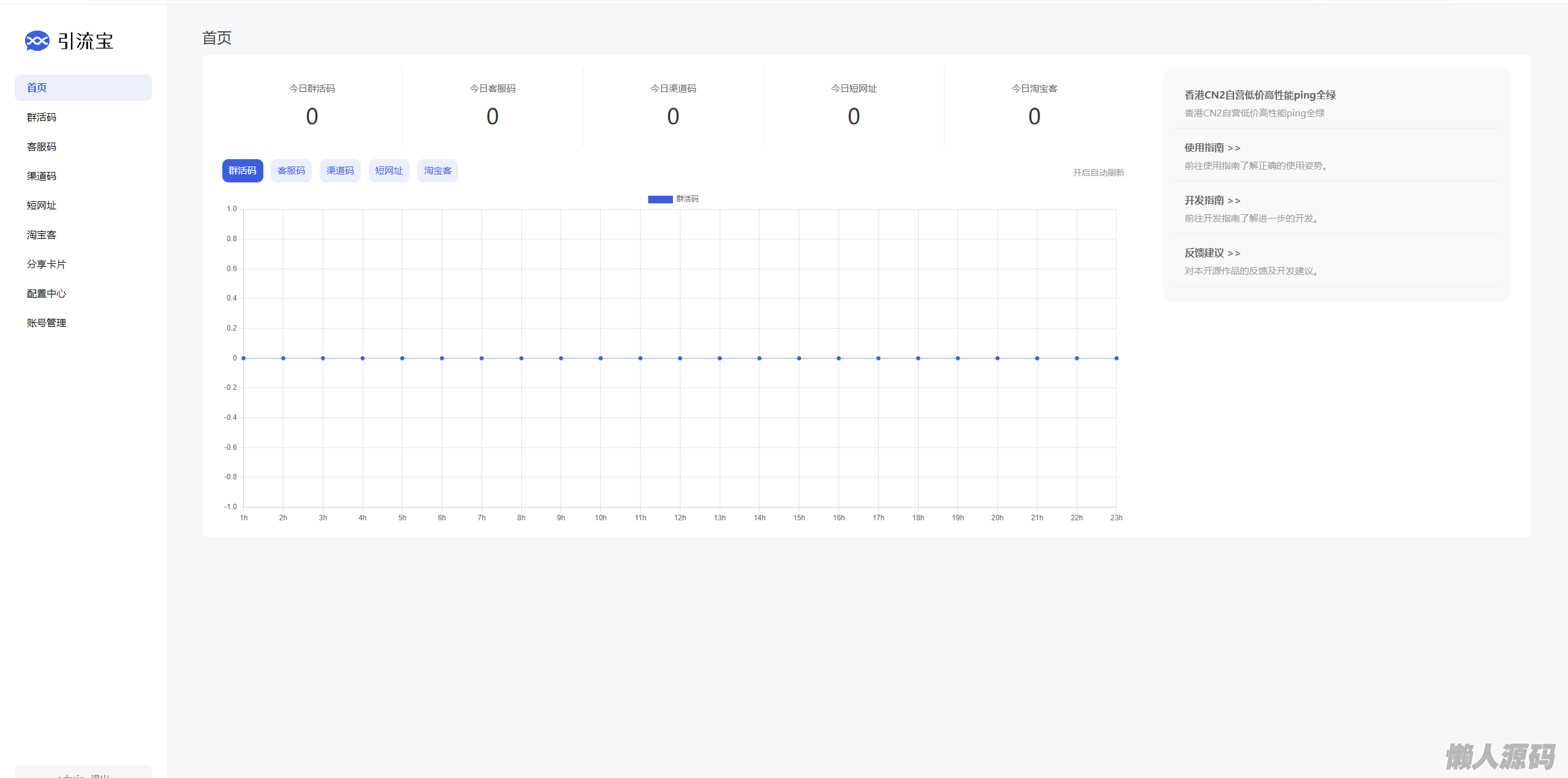Switch chart to 渠道码 tab
Image resolution: width=1568 pixels, height=778 pixels.
click(x=340, y=171)
